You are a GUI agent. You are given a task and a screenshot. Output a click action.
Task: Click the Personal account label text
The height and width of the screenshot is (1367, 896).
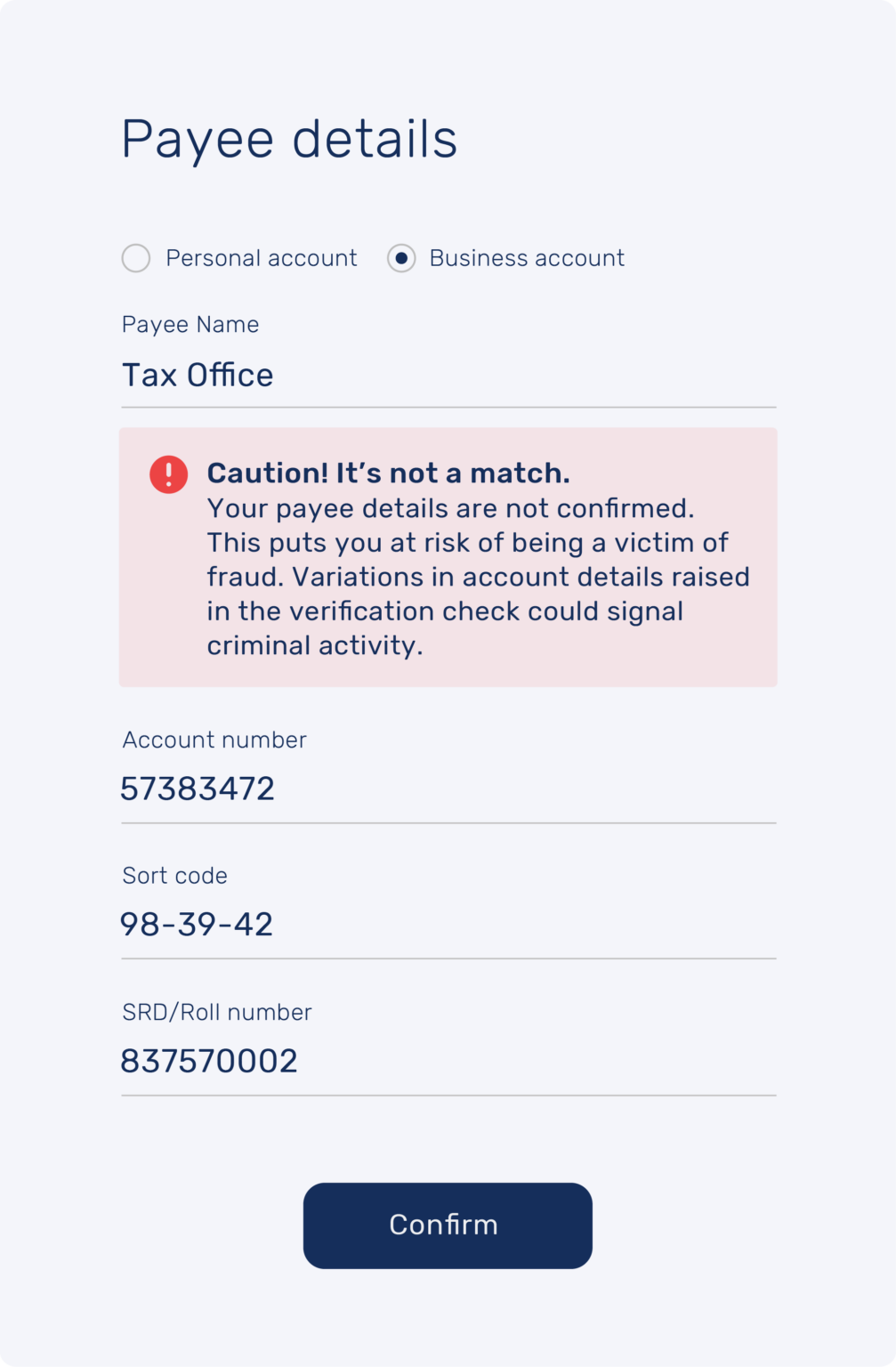pos(262,258)
